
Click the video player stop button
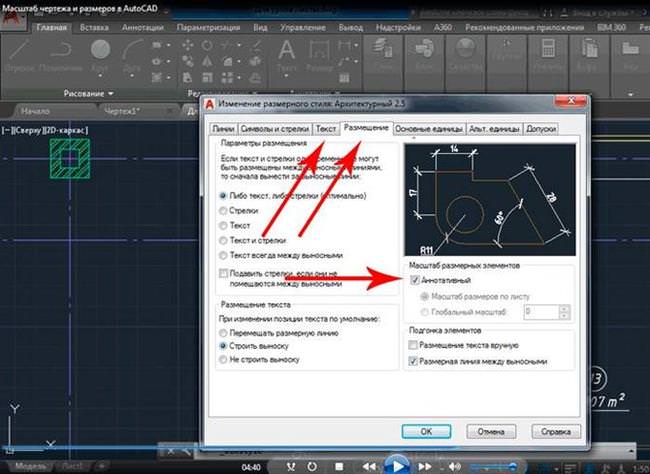[339, 467]
